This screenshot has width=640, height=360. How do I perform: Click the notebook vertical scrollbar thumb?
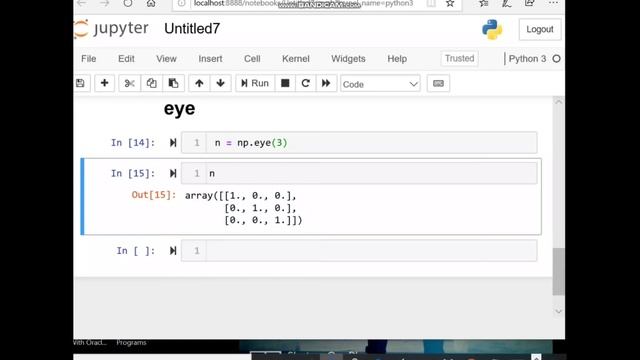coord(558,271)
